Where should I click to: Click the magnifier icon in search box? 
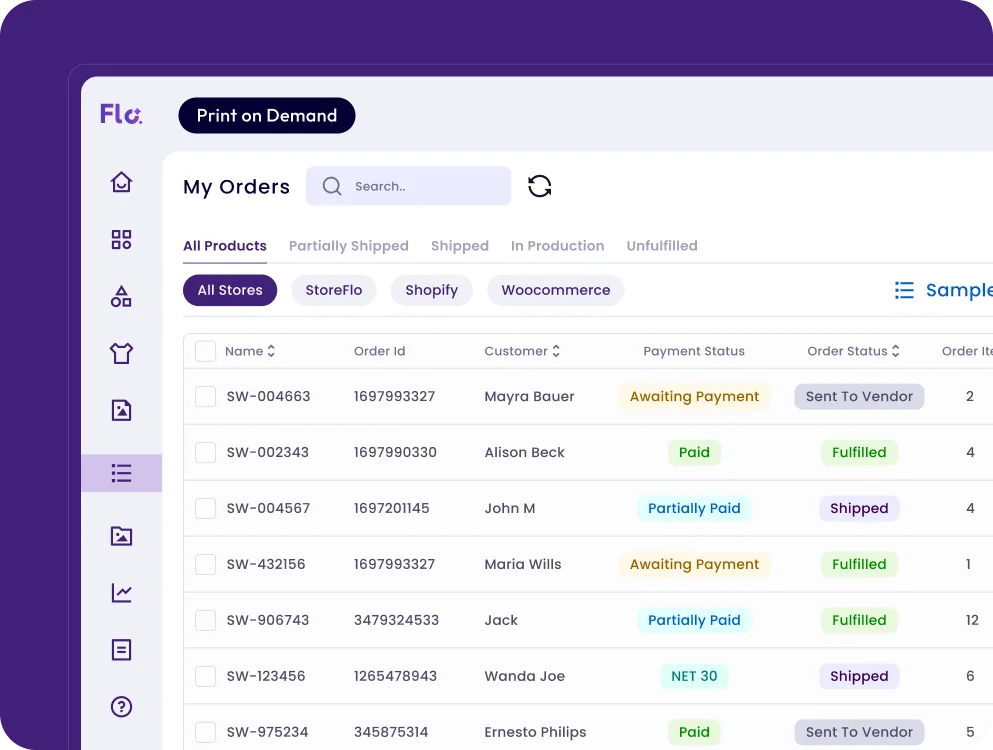tap(332, 186)
